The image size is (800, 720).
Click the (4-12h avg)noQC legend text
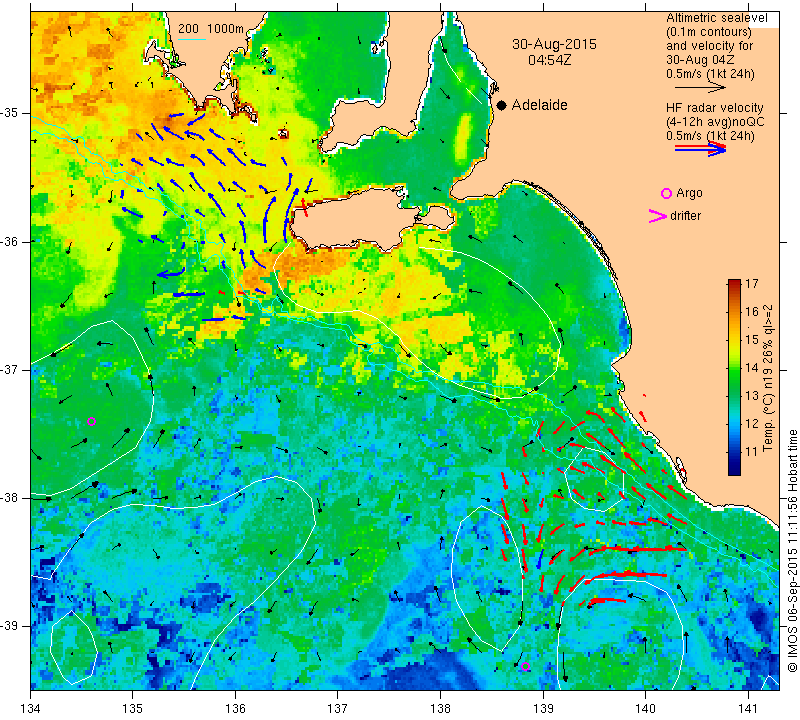coord(715,122)
